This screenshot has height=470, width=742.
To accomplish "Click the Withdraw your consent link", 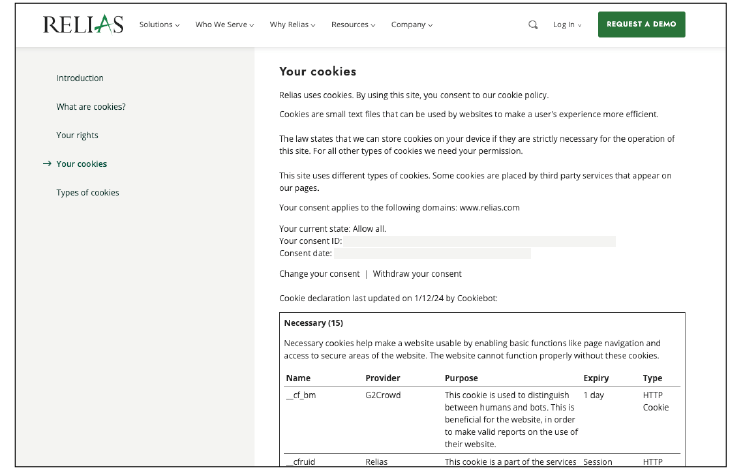I will [x=417, y=274].
